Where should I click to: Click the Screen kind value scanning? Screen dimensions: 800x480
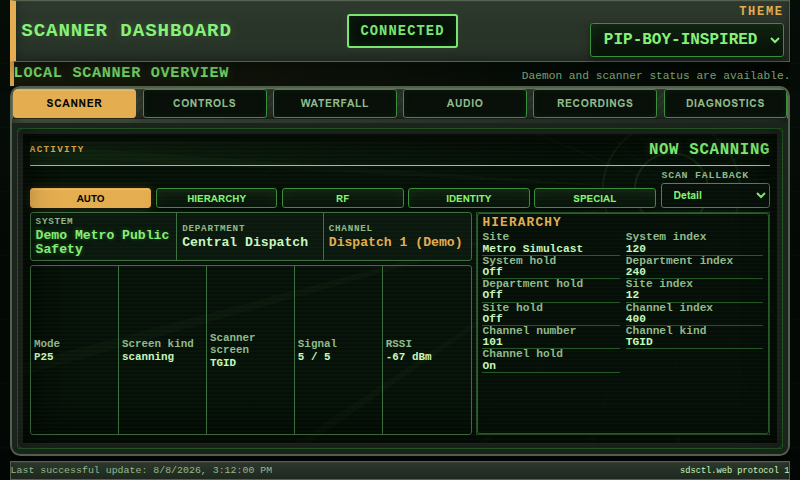[x=148, y=357]
